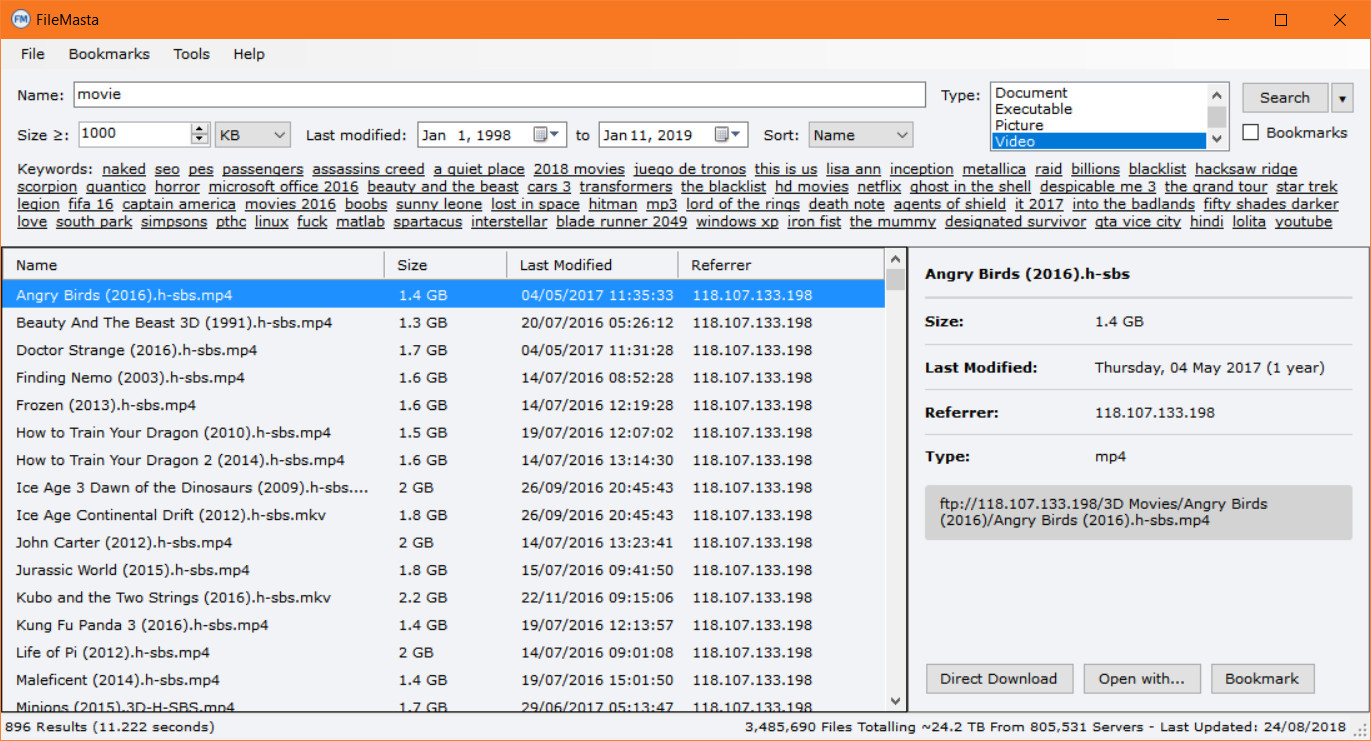Select Frozen (2013).h-sbs.mp4 row
The image size is (1371, 741).
coord(443,405)
